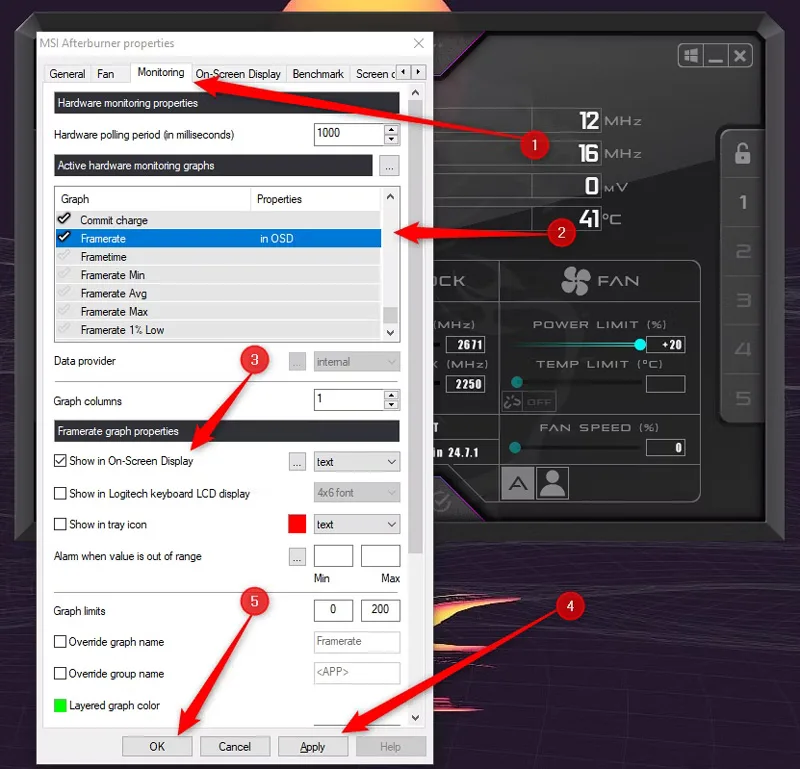Screen dimensions: 800x769
Task: Click the user-defined fan profile icon
Action: [553, 483]
